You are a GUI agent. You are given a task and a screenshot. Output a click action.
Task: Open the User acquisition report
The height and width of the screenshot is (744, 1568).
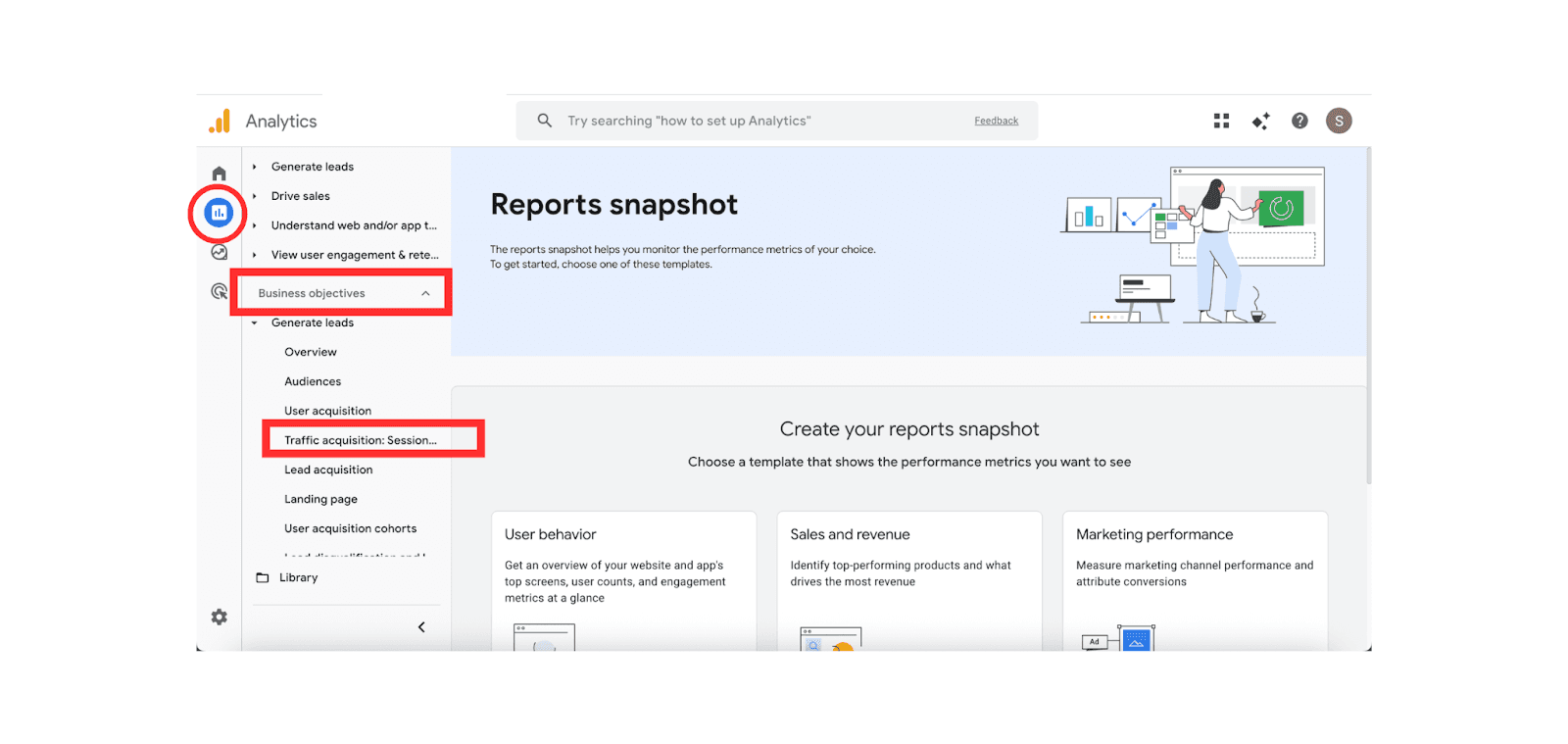328,411
